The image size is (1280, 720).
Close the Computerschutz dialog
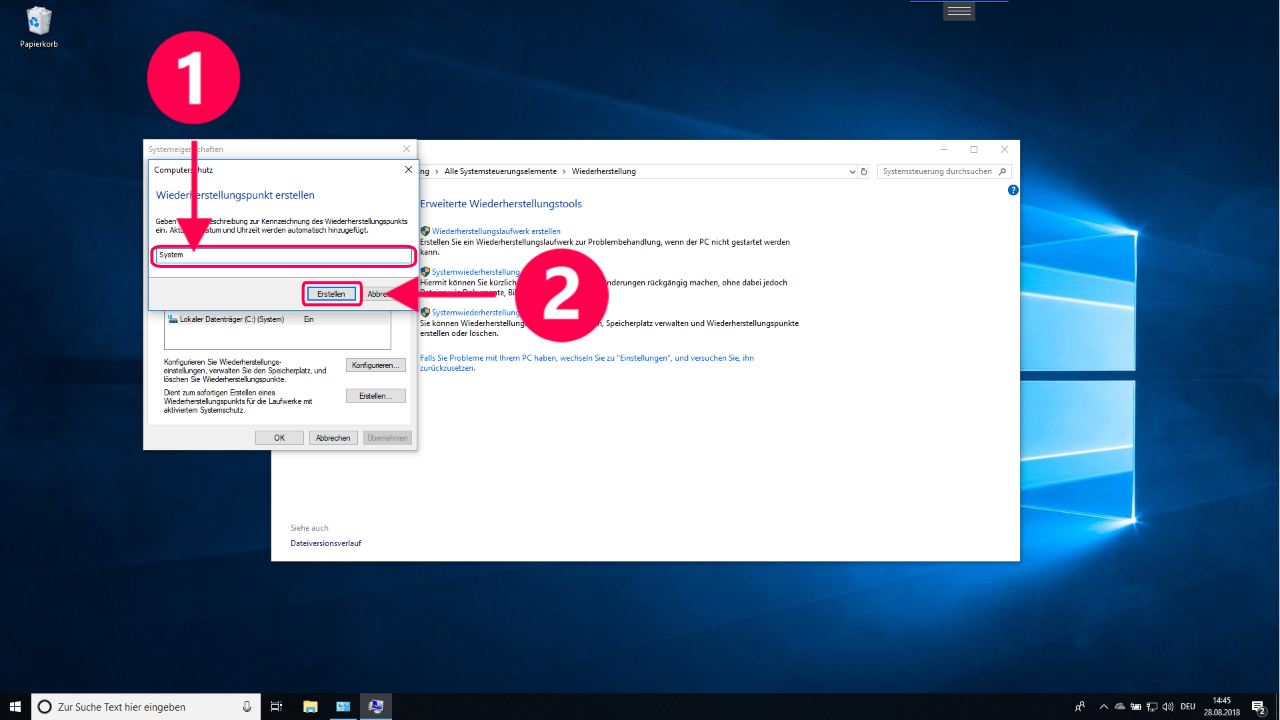pos(408,170)
